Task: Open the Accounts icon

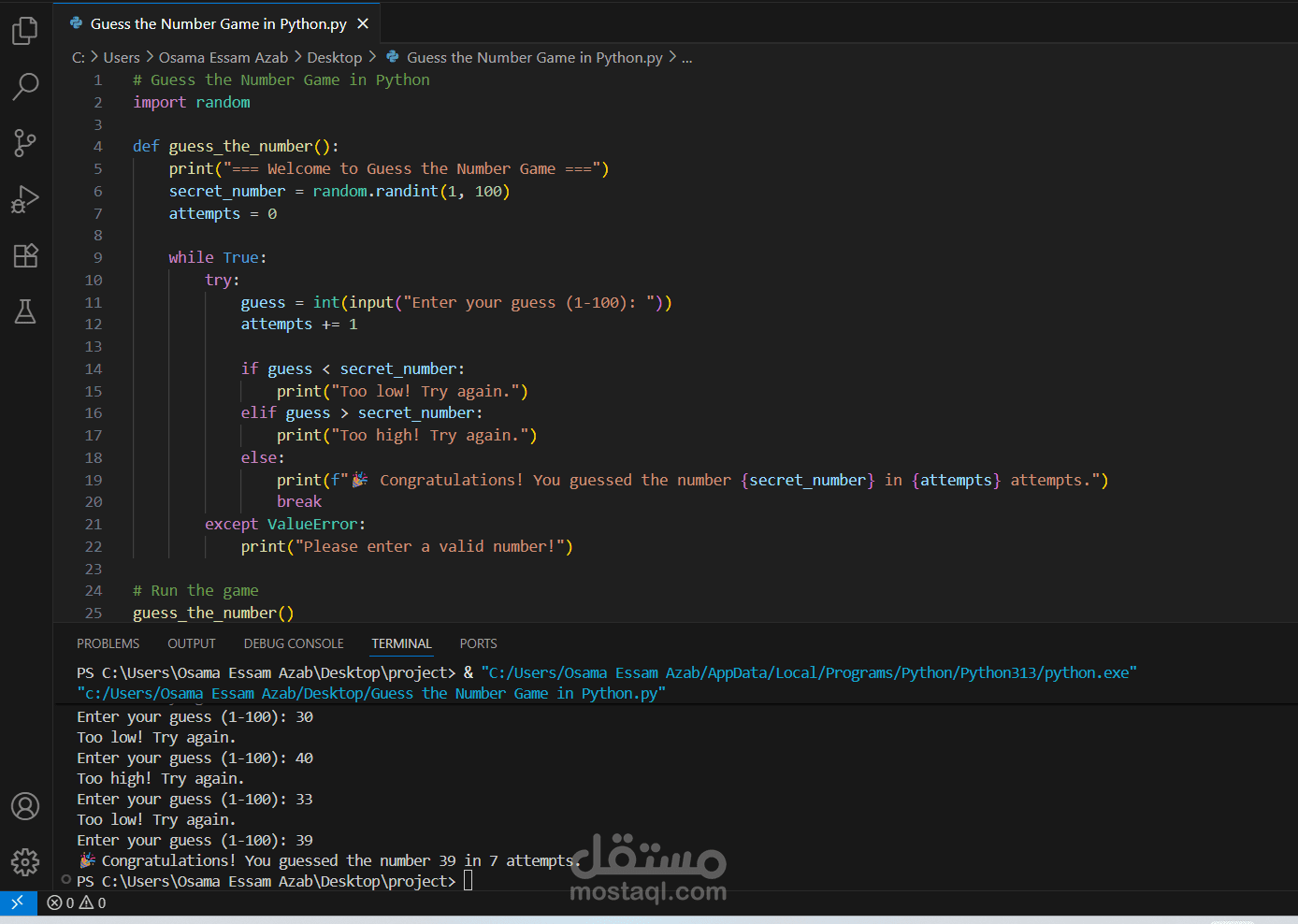Action: tap(25, 806)
